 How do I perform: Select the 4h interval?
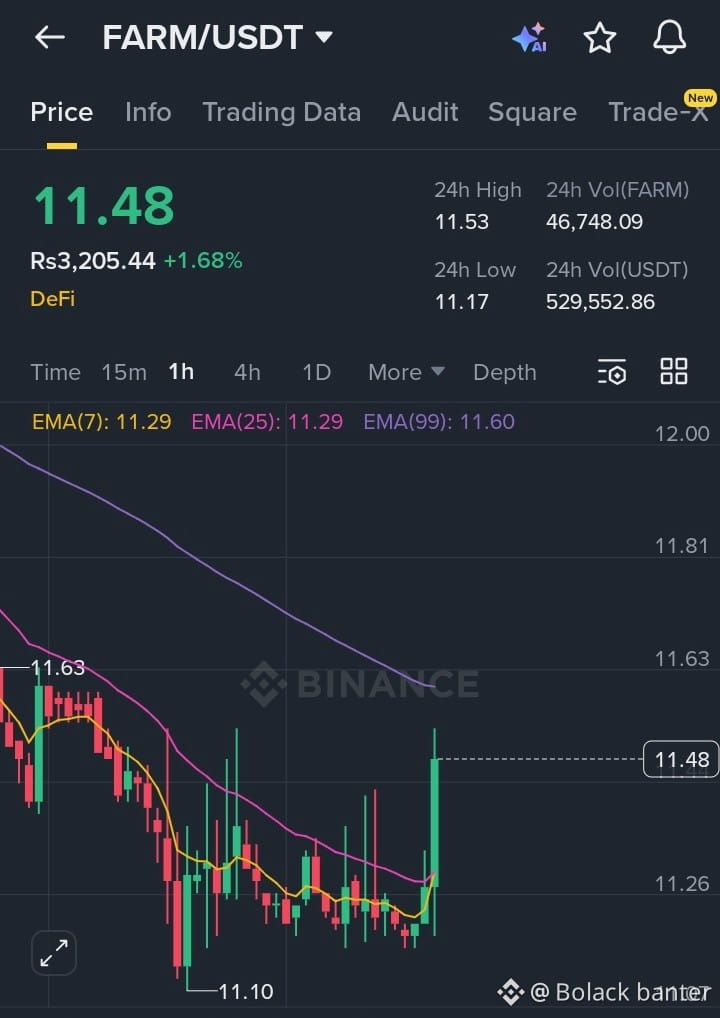click(247, 373)
